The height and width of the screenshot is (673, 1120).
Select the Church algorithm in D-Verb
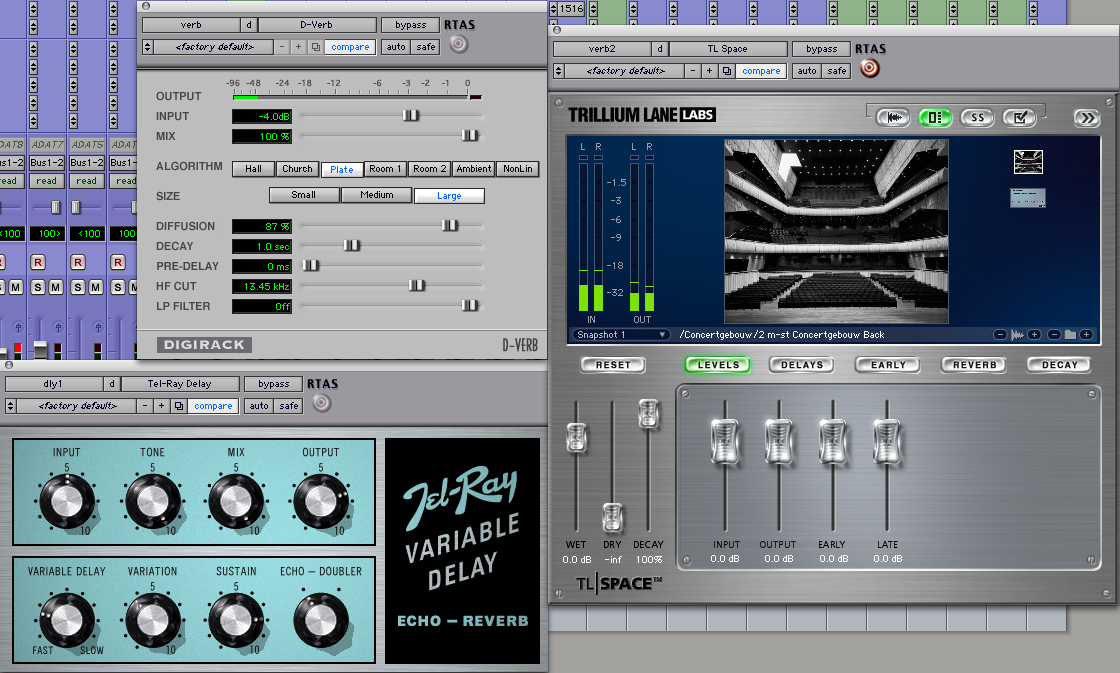point(297,169)
